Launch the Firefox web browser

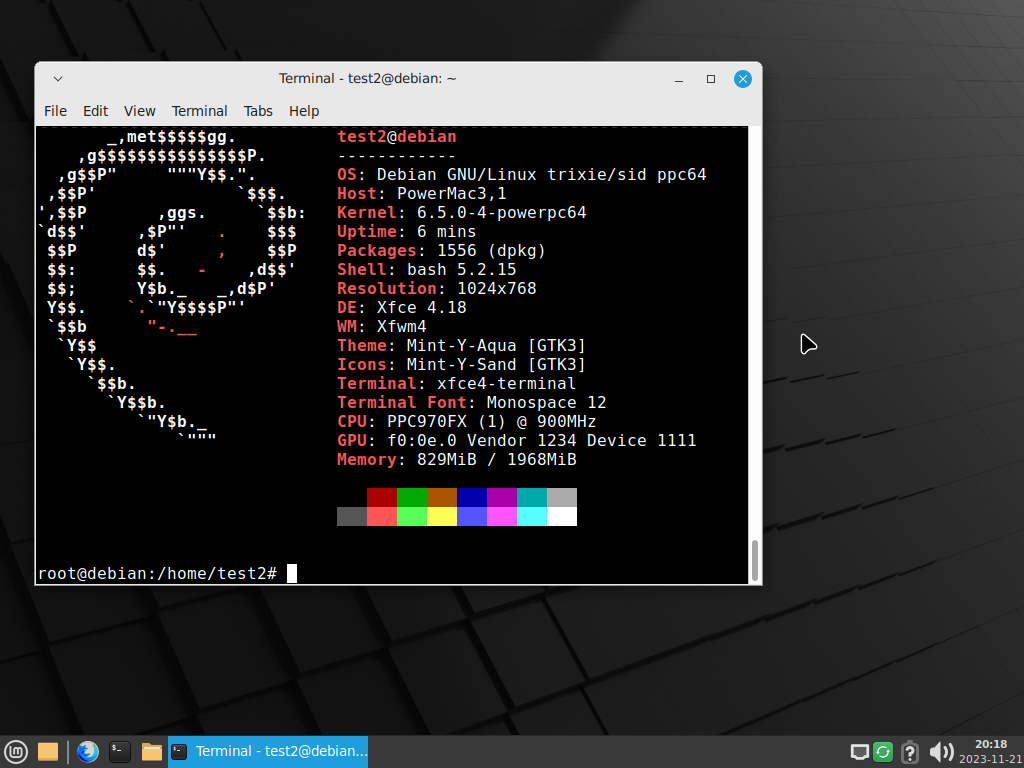[x=88, y=751]
